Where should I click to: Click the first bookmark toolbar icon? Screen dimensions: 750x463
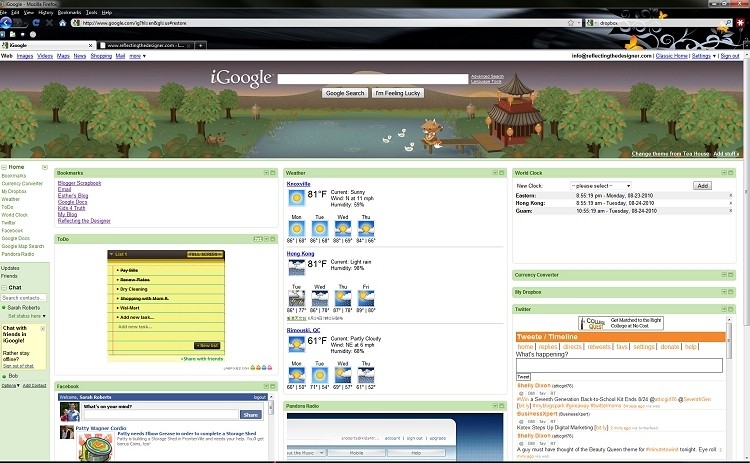point(2,34)
